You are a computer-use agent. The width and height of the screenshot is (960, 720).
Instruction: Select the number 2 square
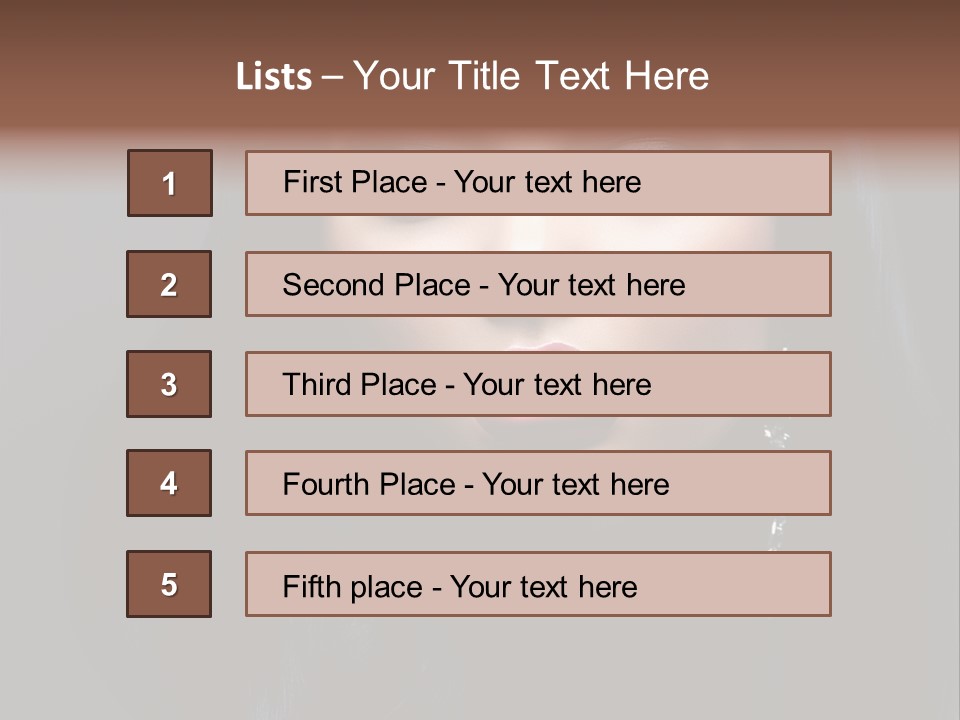pyautogui.click(x=169, y=284)
